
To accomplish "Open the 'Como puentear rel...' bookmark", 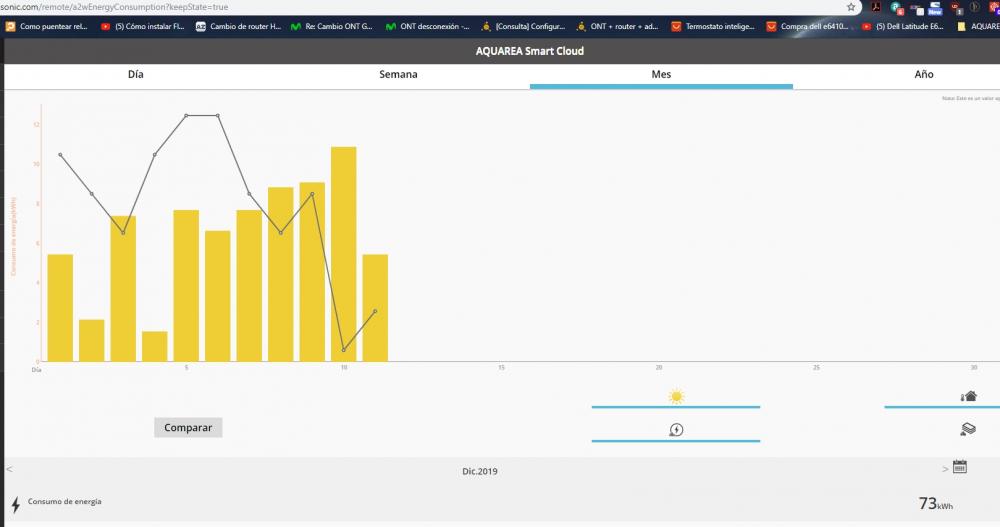I will click(x=47, y=26).
